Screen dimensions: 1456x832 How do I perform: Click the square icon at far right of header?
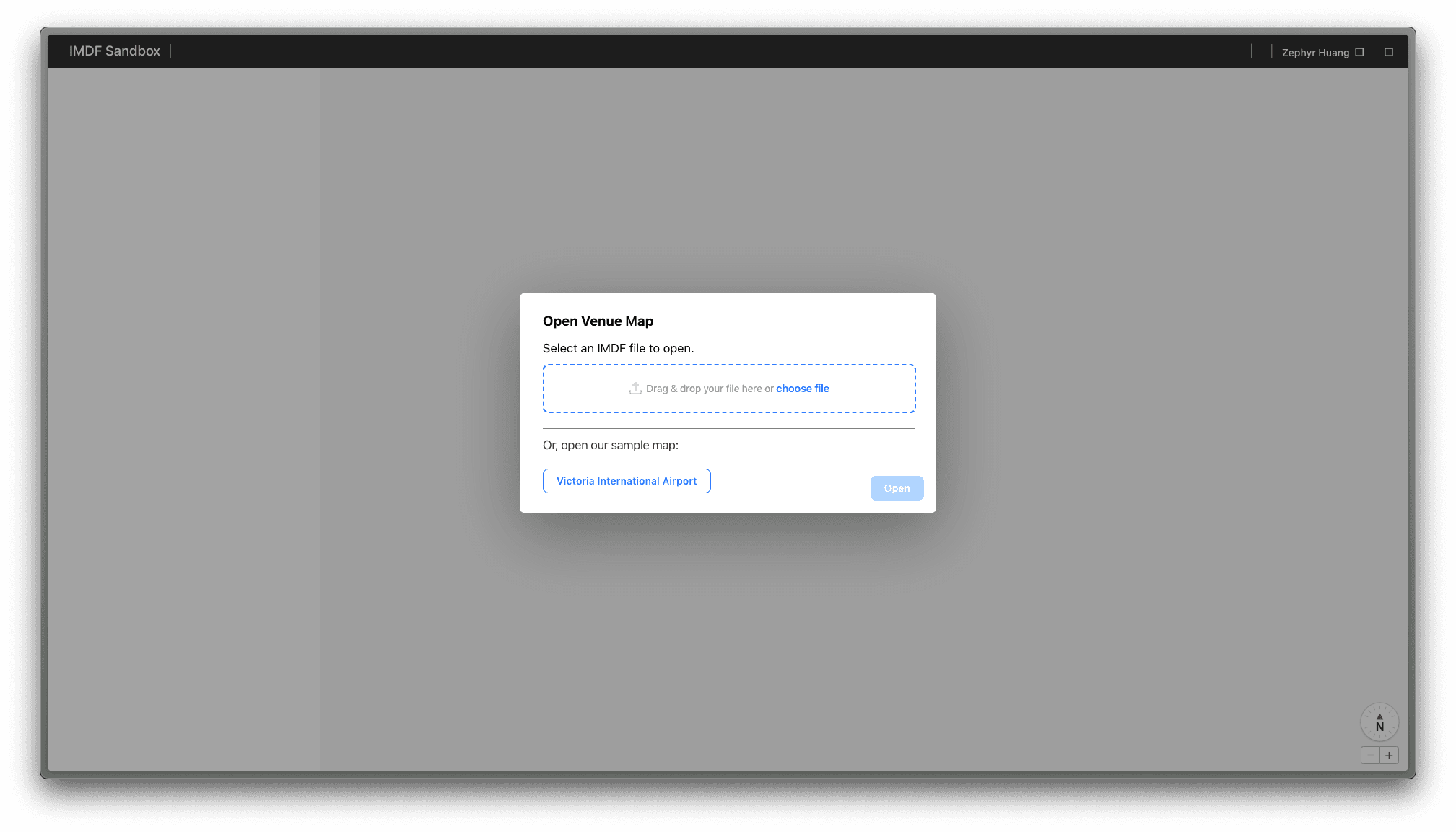(1388, 52)
